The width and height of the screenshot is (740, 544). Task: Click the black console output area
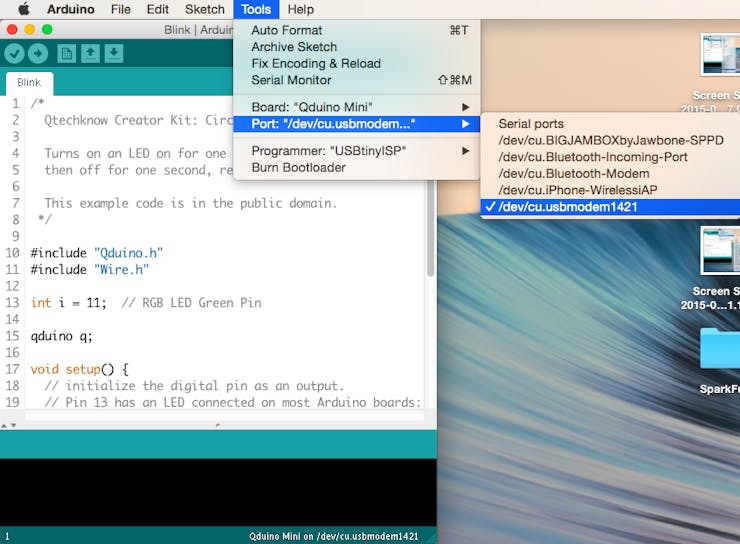tap(218, 492)
